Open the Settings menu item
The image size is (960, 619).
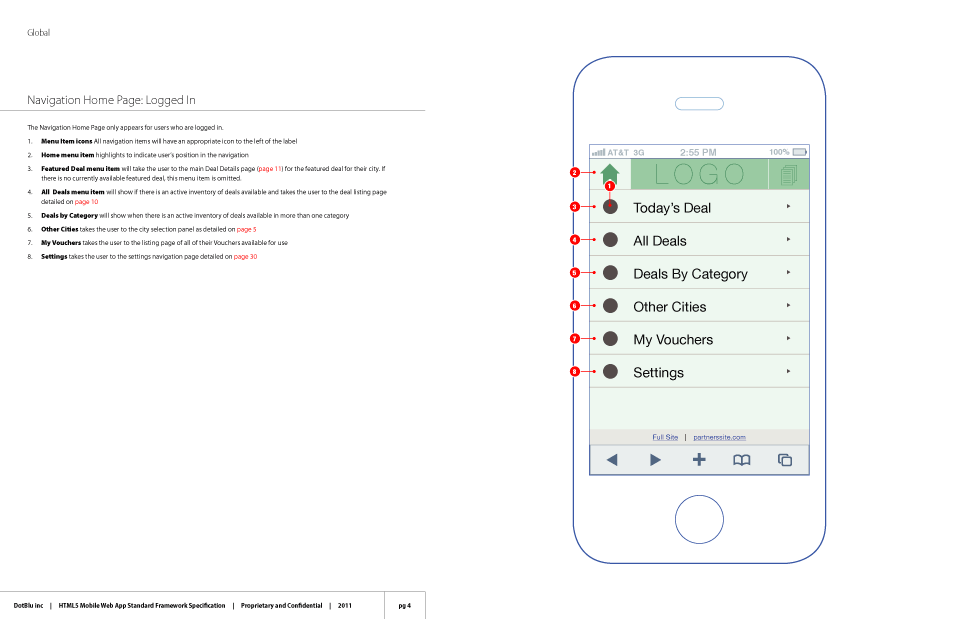click(x=659, y=372)
